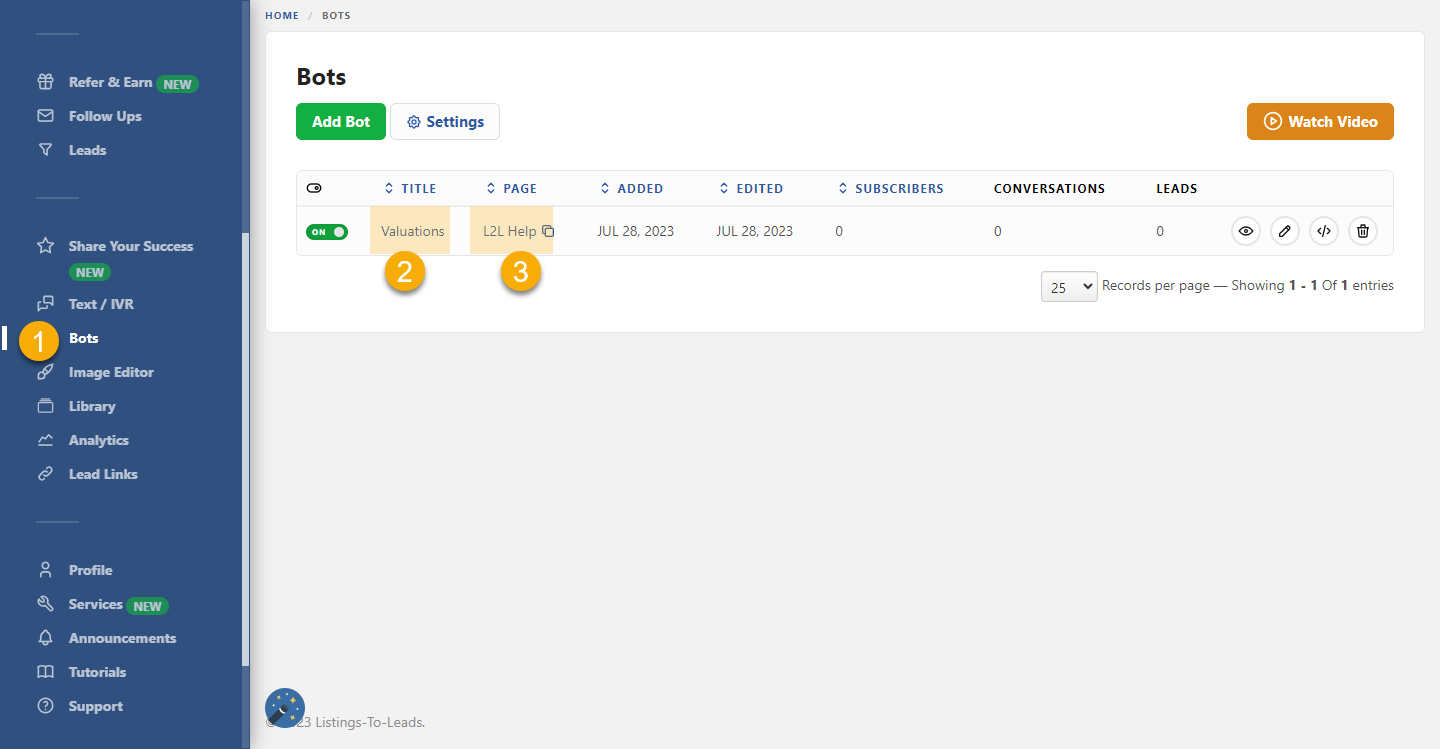Sort the table by Subscribers column
Image resolution: width=1440 pixels, height=749 pixels.
click(891, 188)
